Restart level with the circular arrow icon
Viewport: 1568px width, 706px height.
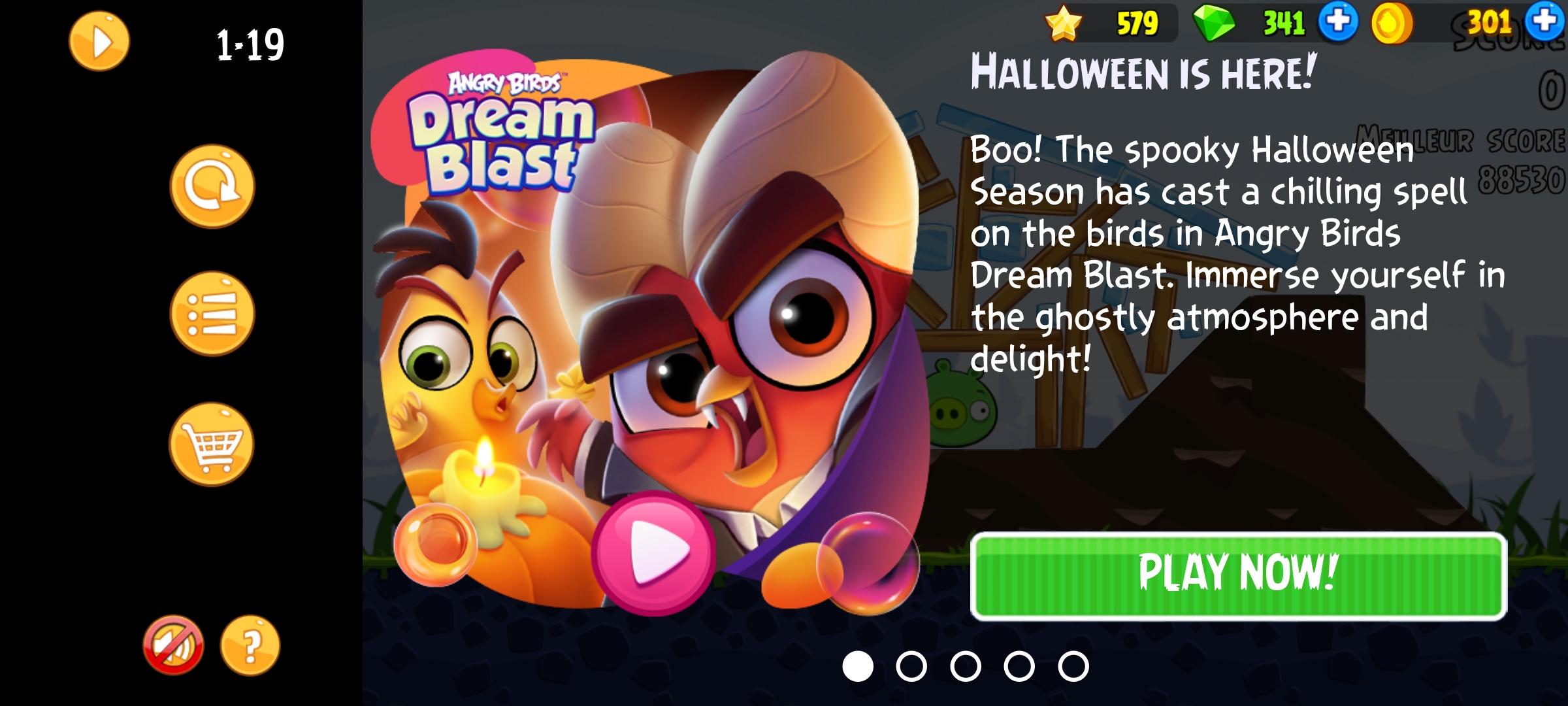212,186
